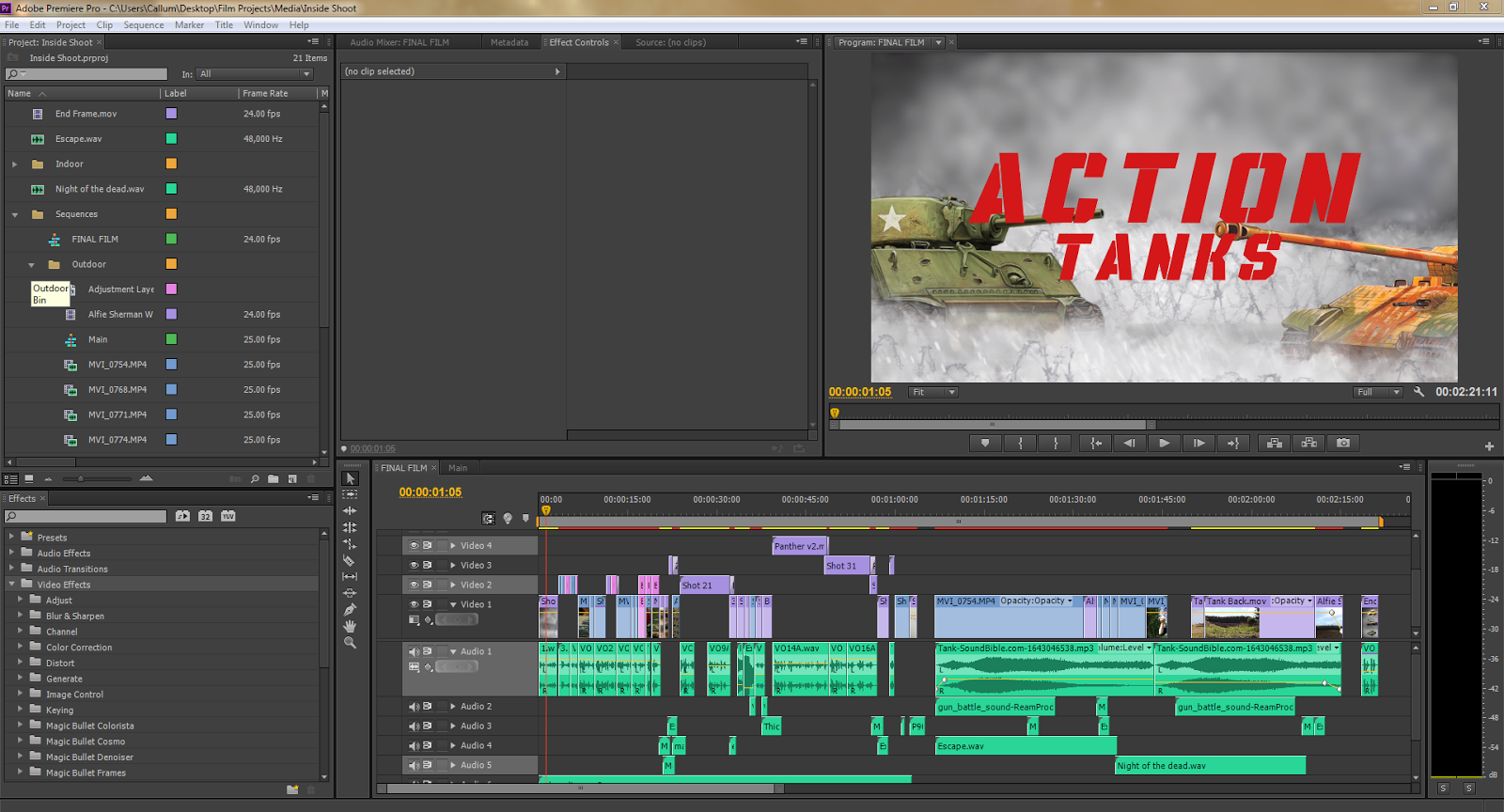This screenshot has width=1504, height=812.
Task: Toggle Snap in the timeline header
Action: (x=488, y=518)
